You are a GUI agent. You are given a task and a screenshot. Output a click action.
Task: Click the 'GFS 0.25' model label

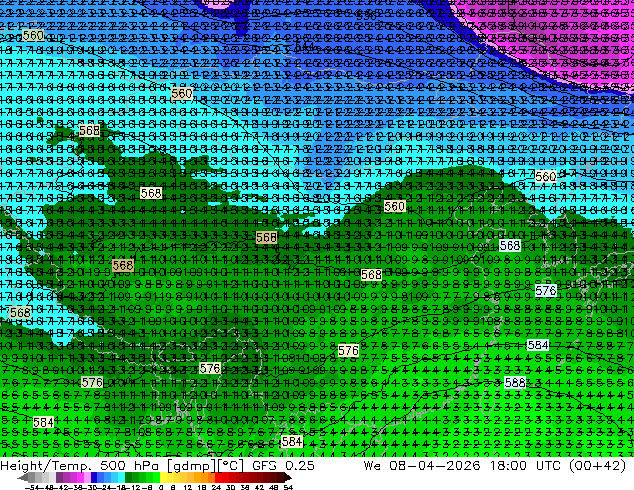click(283, 466)
